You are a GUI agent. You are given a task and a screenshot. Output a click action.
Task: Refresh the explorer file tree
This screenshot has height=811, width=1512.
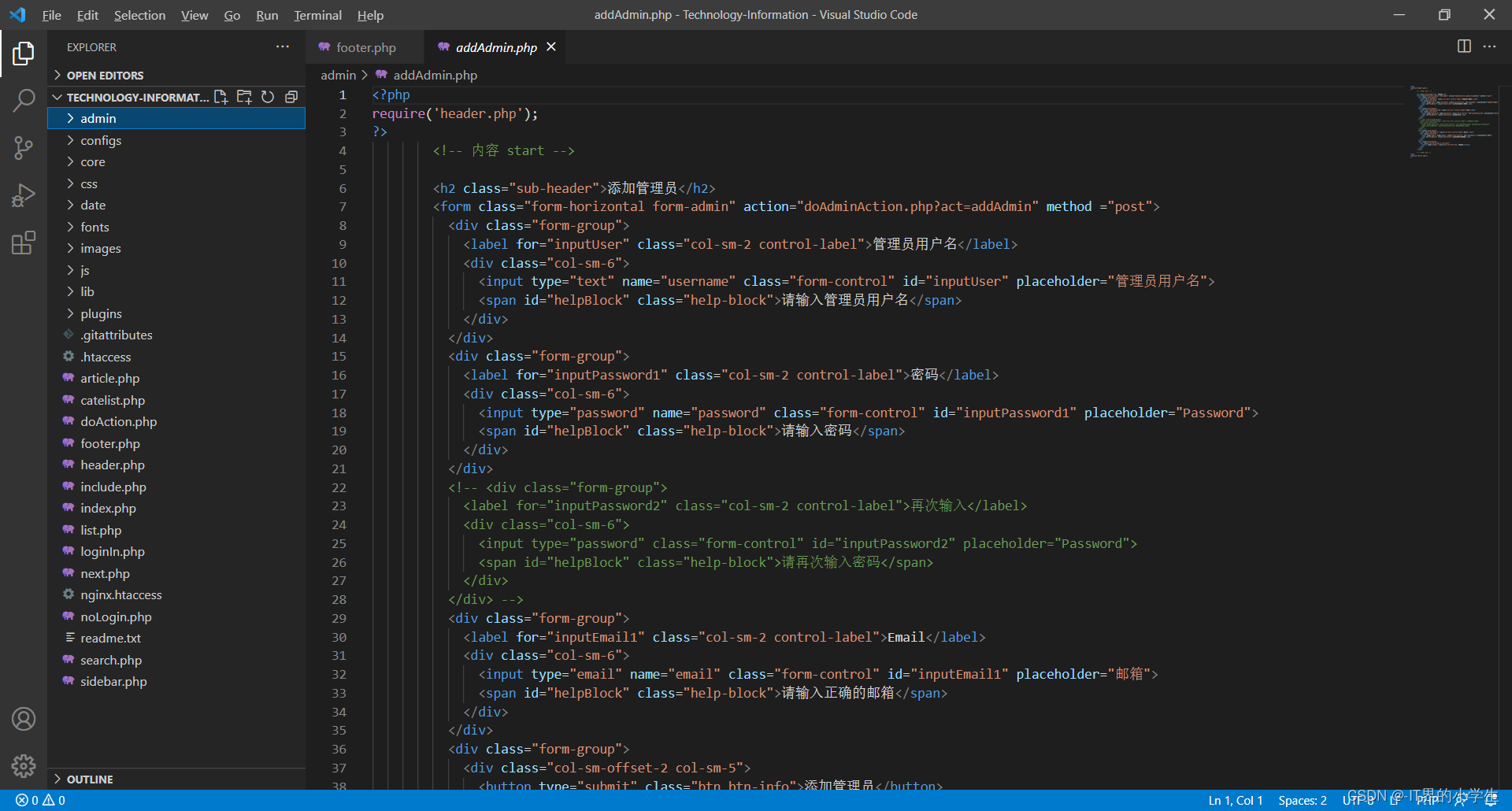[x=268, y=97]
